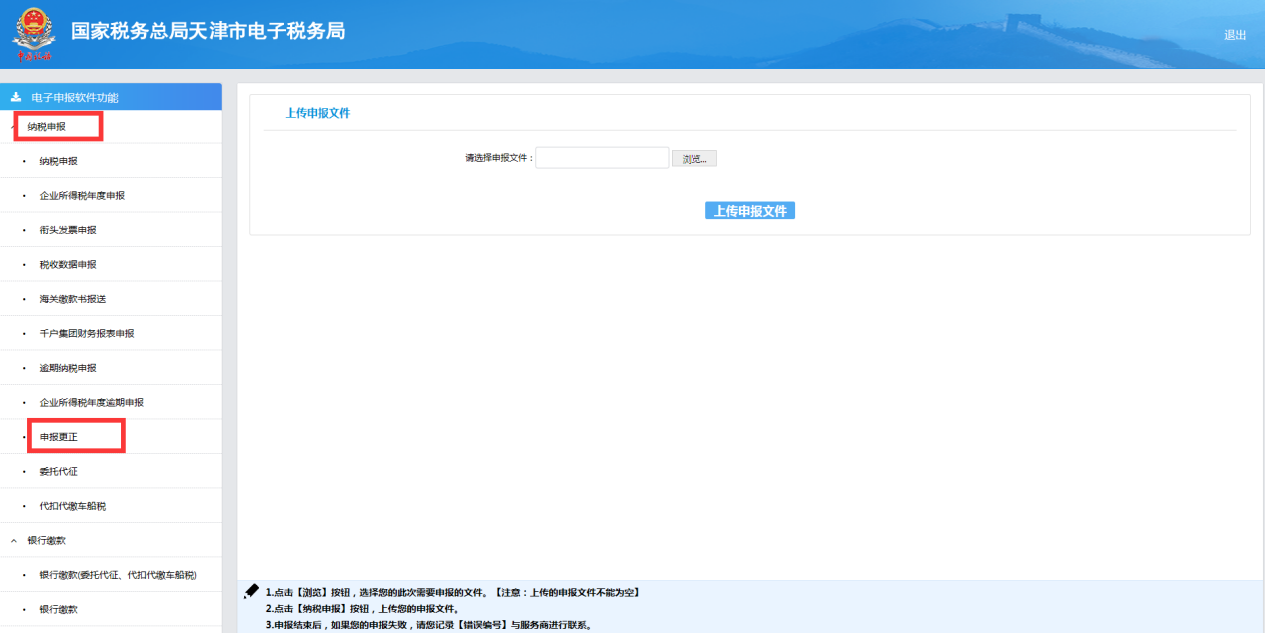Click instruction line 2 about 纳税申报 button
Viewport: 1265px width, 633px height.
[362, 609]
